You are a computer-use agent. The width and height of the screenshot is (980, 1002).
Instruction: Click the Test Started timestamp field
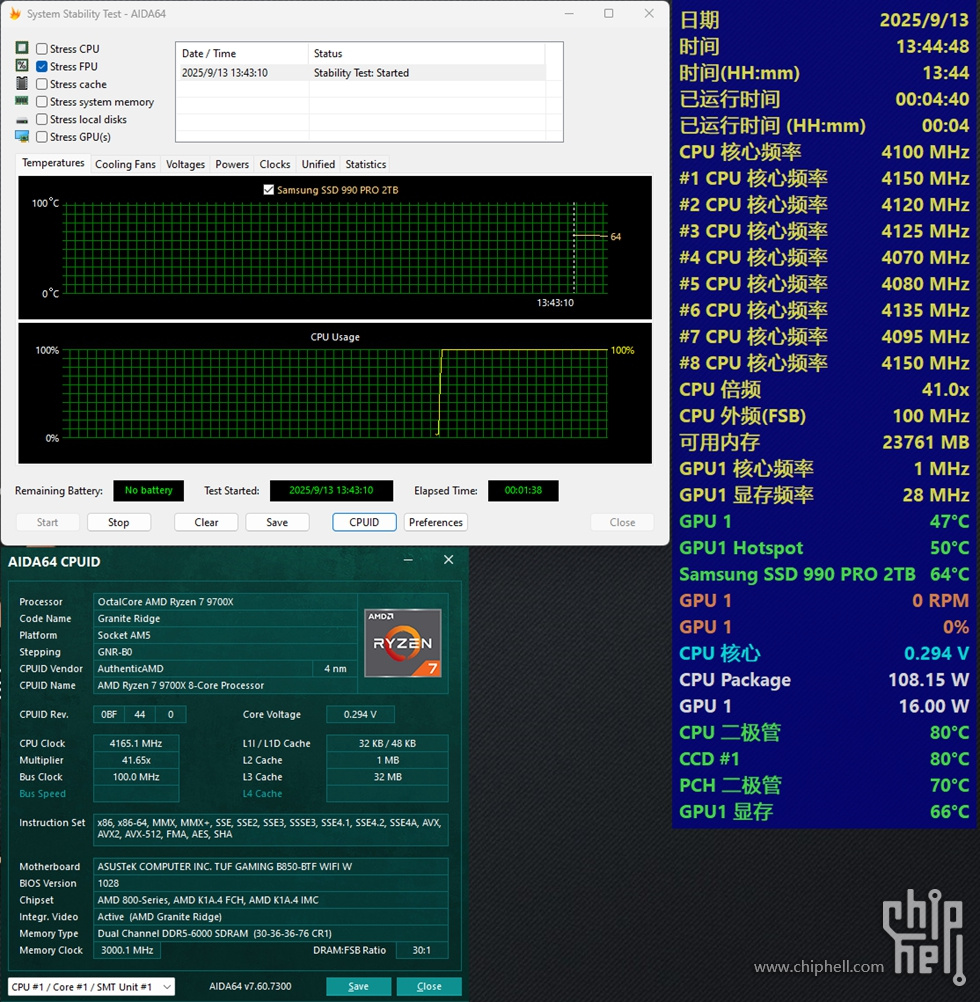332,491
